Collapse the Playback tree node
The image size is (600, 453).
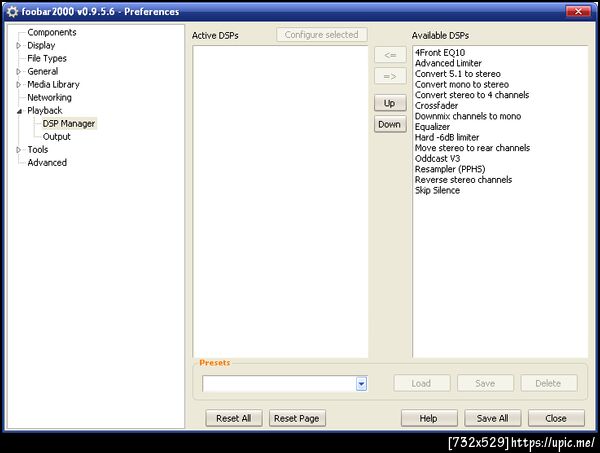coord(19,111)
